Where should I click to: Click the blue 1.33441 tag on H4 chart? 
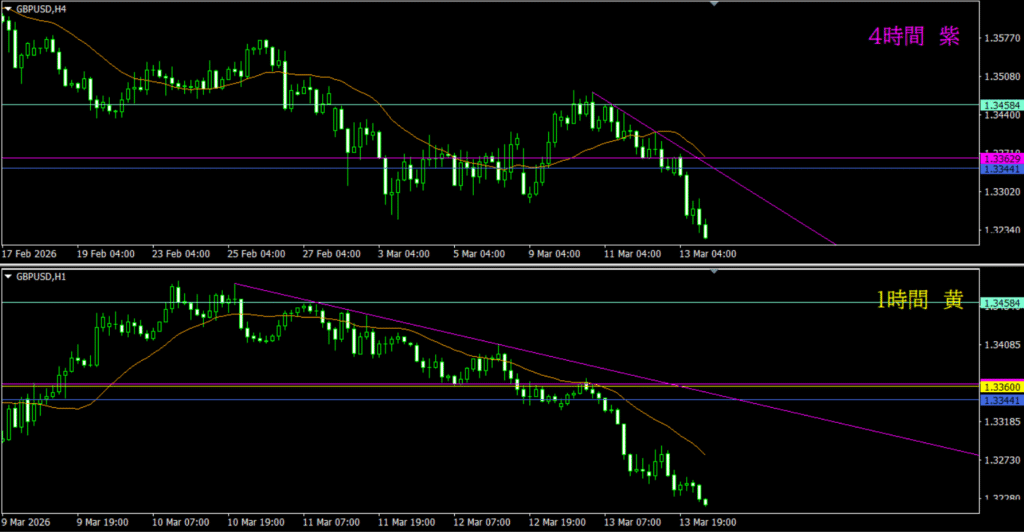(1001, 169)
